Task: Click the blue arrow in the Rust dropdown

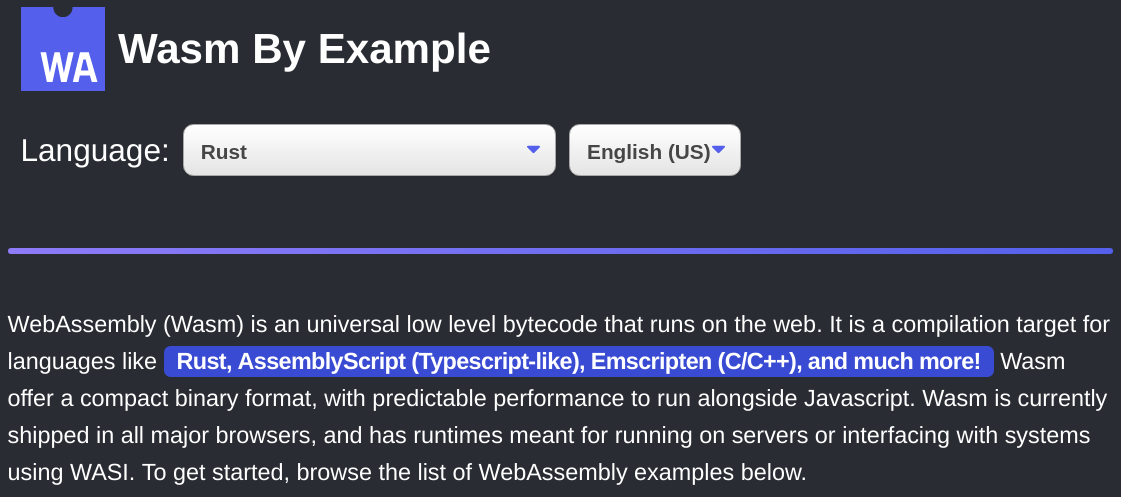Action: 533,149
